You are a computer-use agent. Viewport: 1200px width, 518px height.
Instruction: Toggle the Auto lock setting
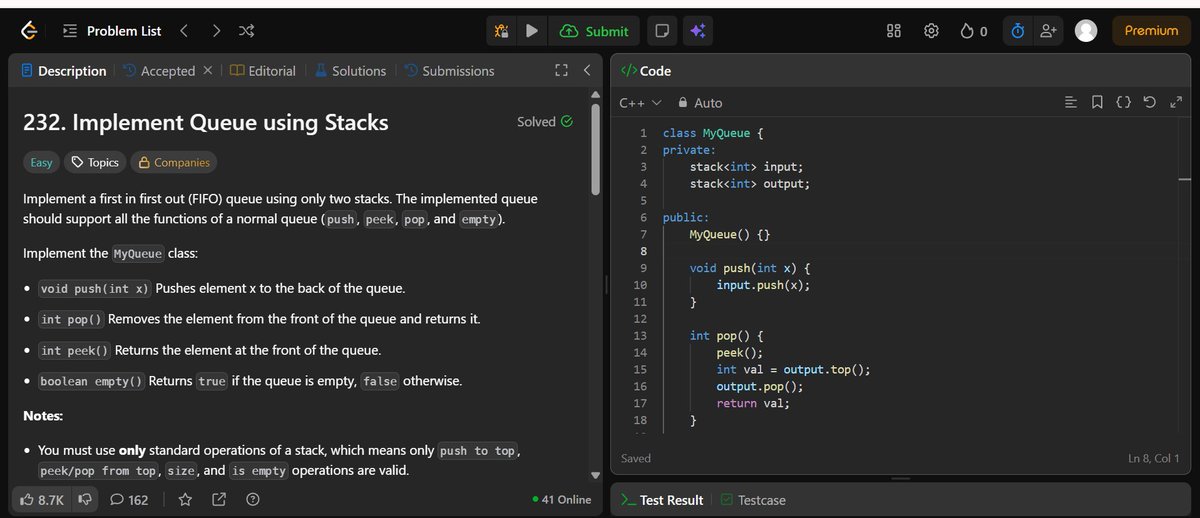pos(700,103)
